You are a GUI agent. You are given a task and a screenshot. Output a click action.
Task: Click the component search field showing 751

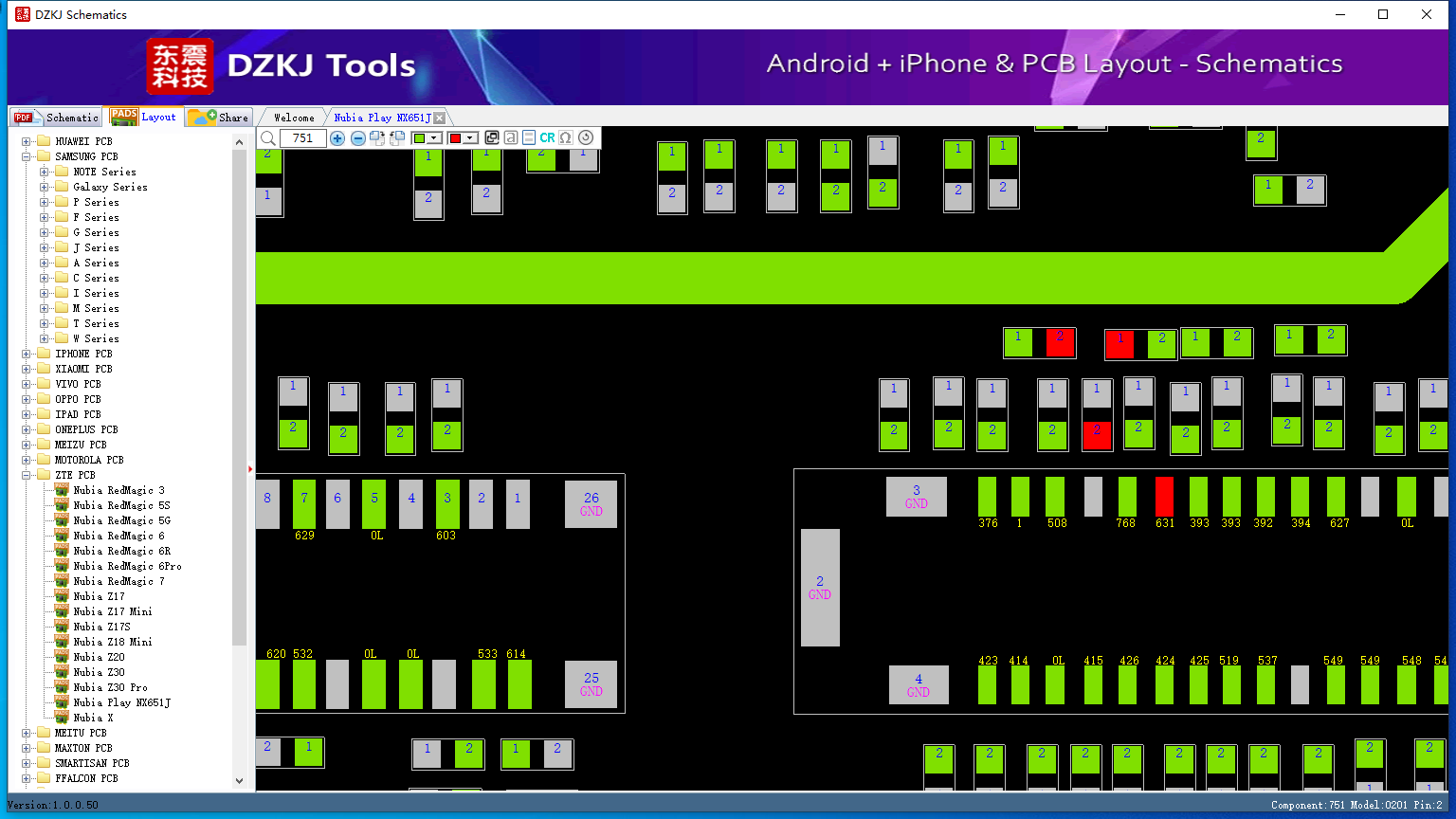click(302, 138)
